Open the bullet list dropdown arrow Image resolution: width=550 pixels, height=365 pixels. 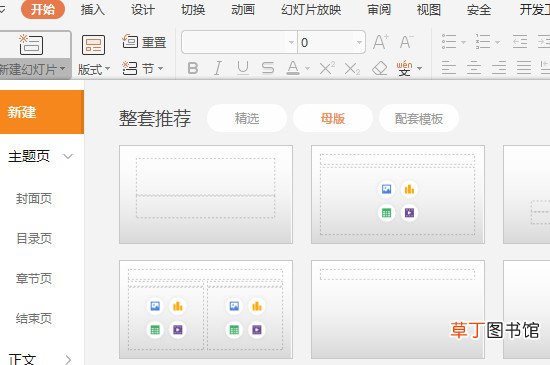[x=463, y=42]
